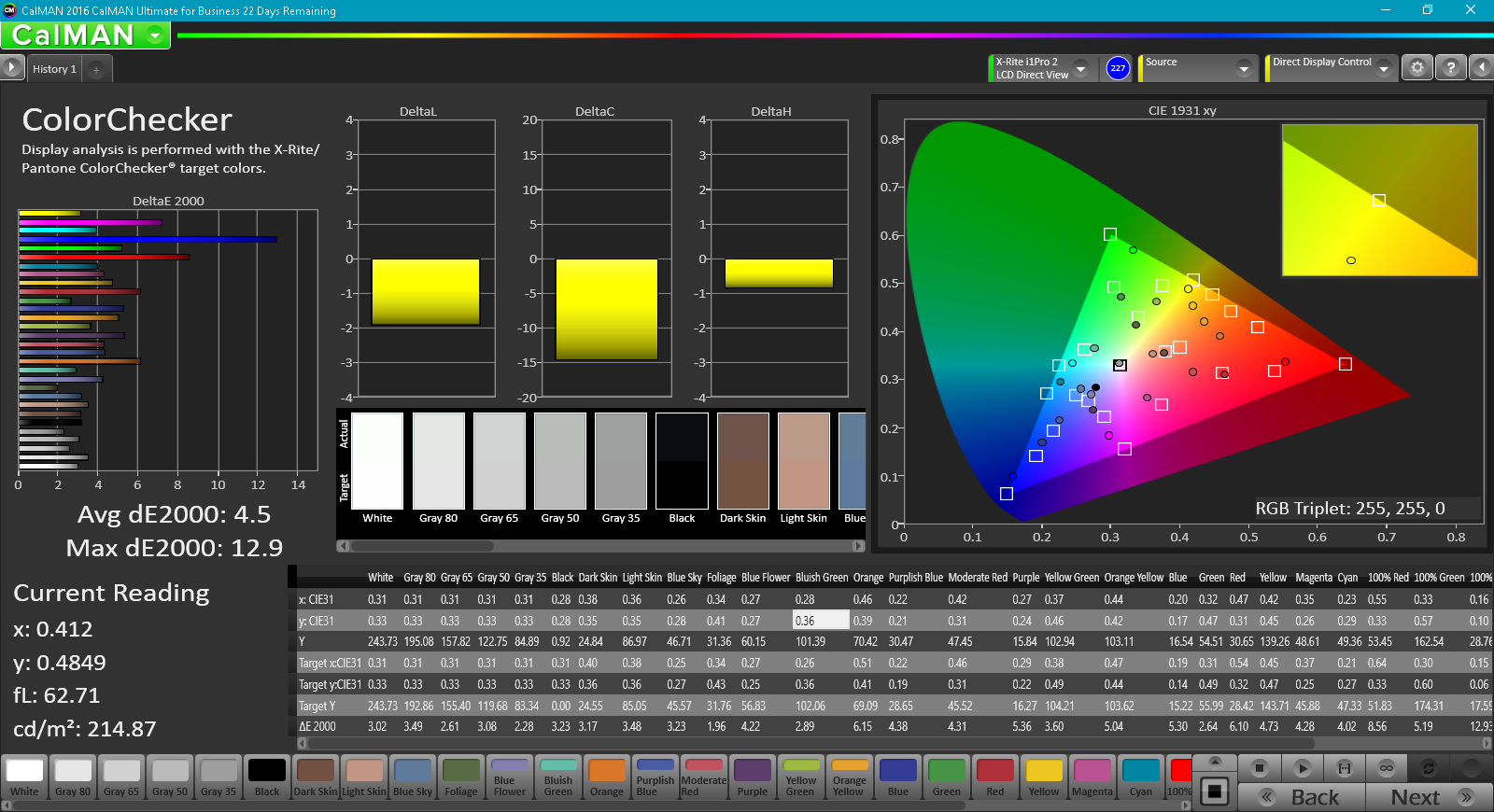The height and width of the screenshot is (812, 1494).
Task: Expand the Source dropdown
Action: pyautogui.click(x=1243, y=68)
